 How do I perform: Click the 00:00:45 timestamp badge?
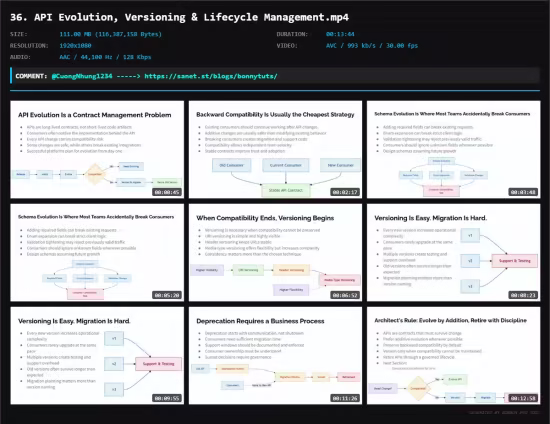[x=167, y=192]
